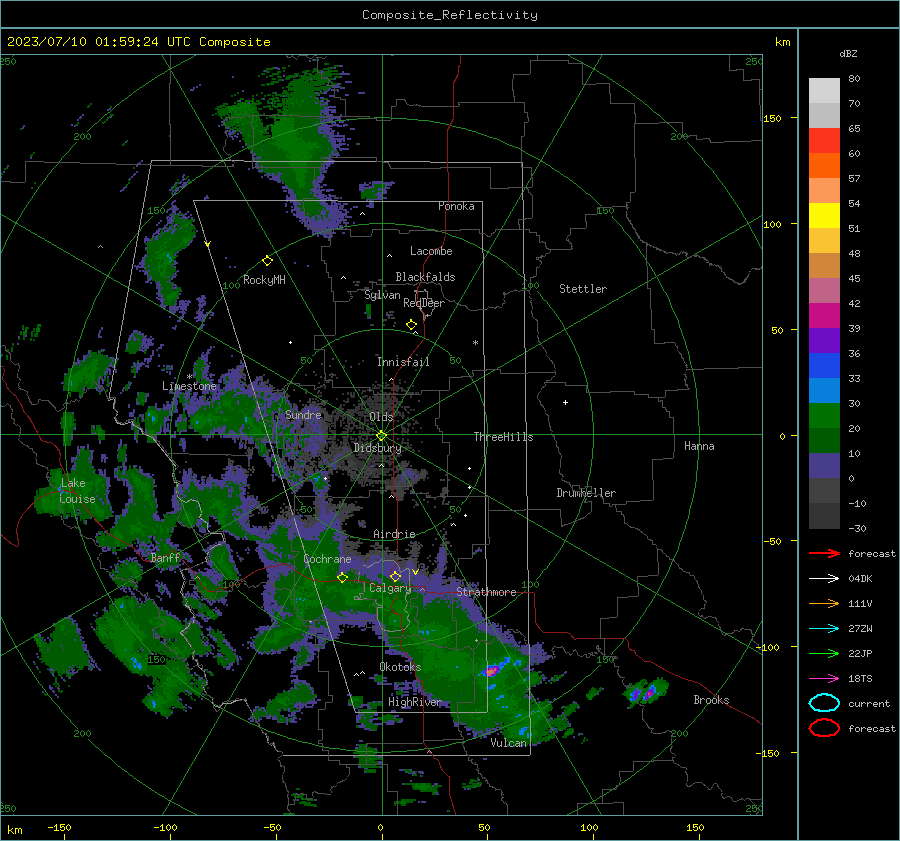Click the yellow diamond marker below RedDeer

pyautogui.click(x=411, y=325)
